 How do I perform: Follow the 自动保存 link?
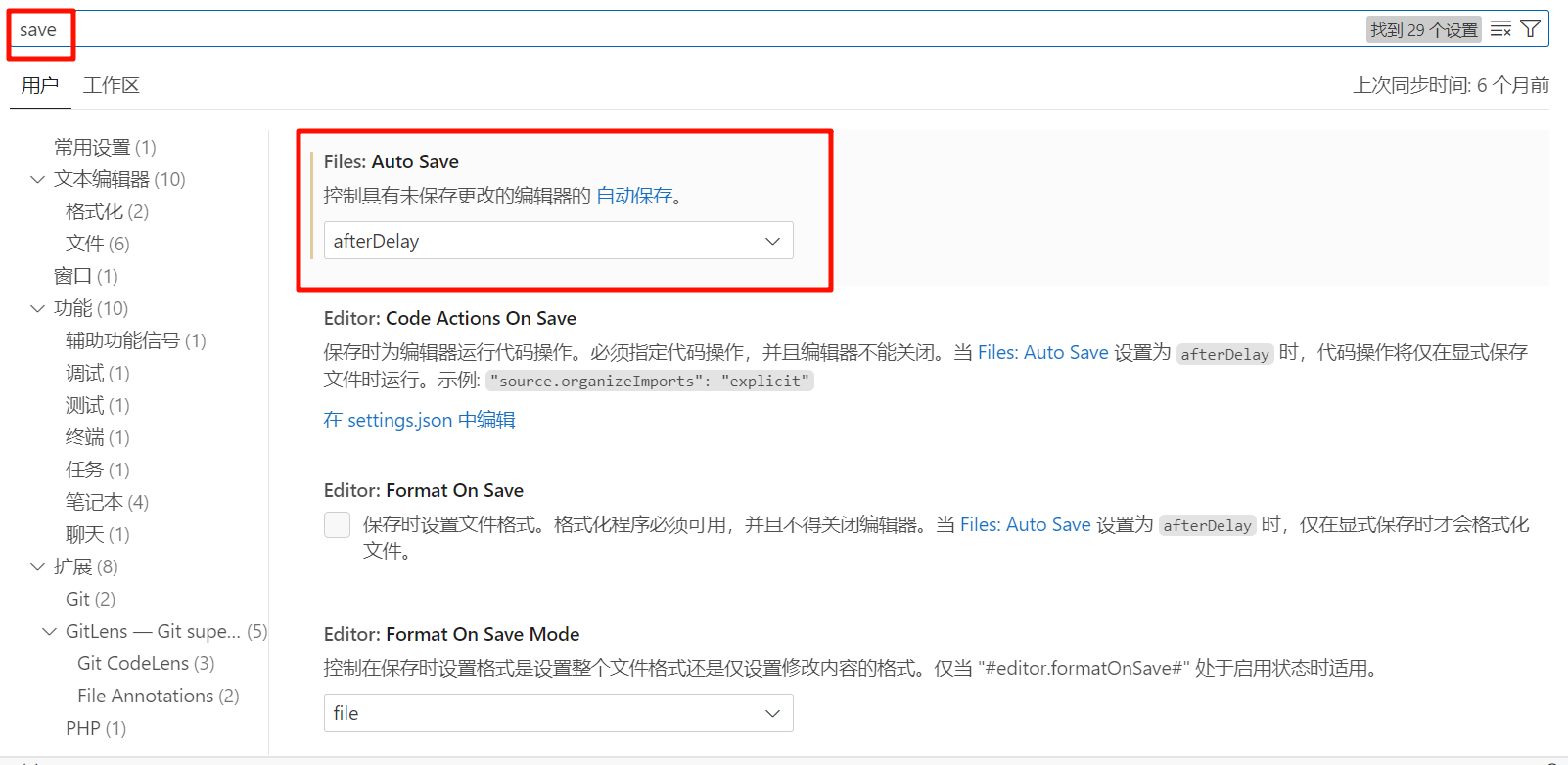point(634,196)
